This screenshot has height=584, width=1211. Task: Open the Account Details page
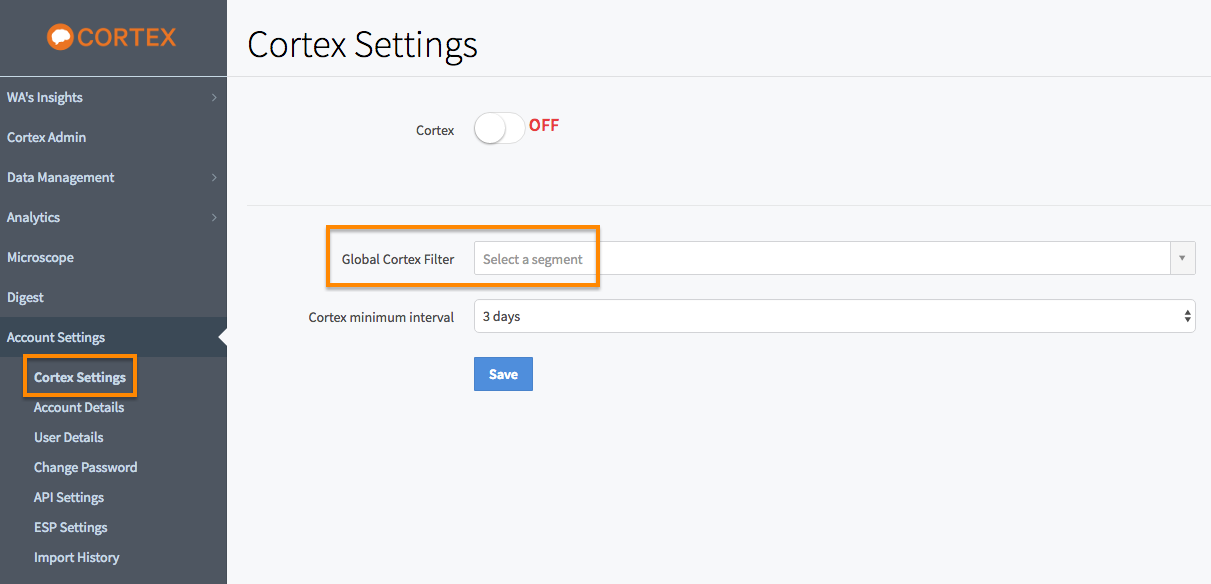[79, 407]
